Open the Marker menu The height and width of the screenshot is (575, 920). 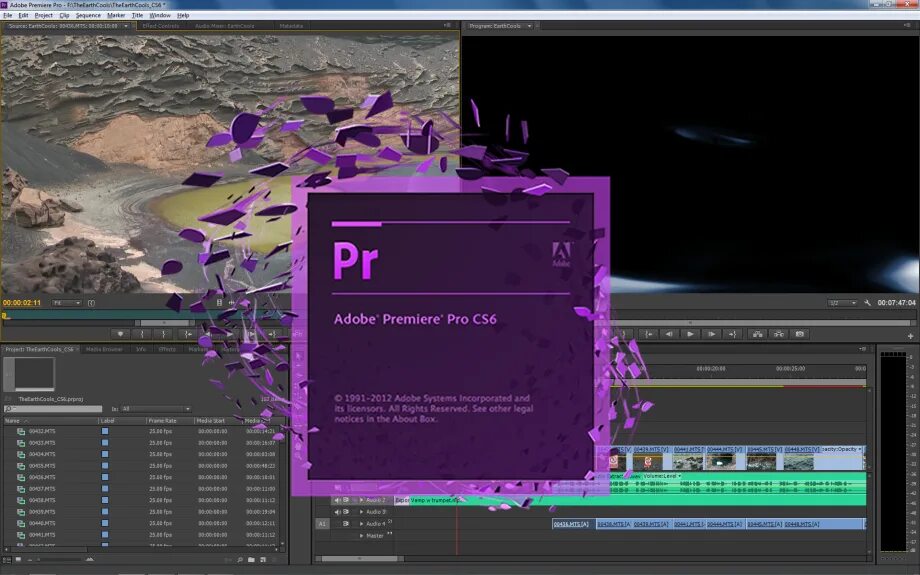[x=116, y=15]
